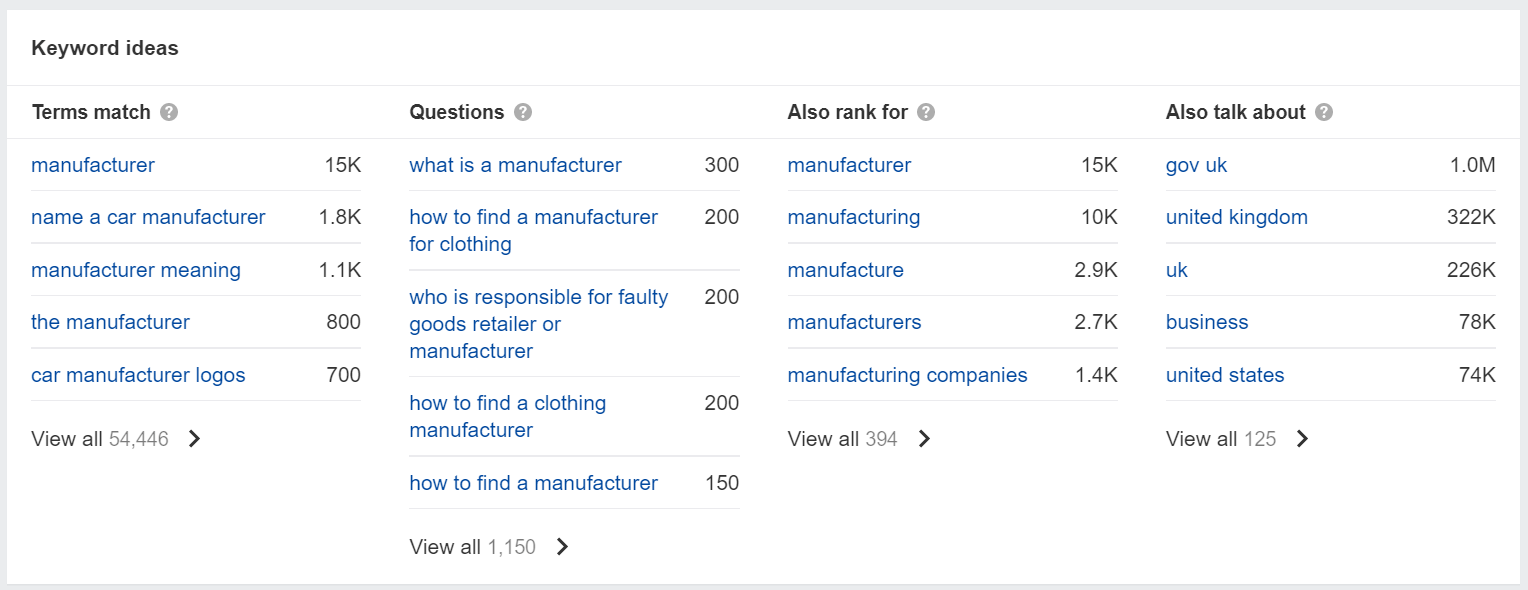Screen dimensions: 1528x590
Task: Expand View all 394 rank-for chevron
Action: tap(925, 438)
